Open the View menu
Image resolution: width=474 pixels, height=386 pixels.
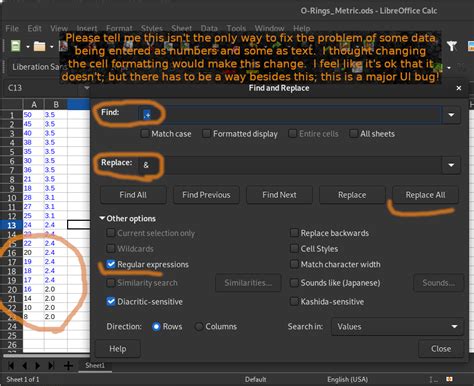[x=59, y=28]
